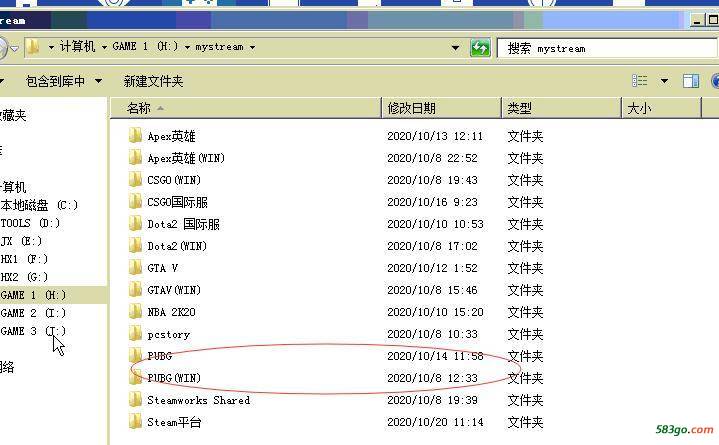Click date 2020/10/8 19:39 of Steamworks Shared

[432, 400]
